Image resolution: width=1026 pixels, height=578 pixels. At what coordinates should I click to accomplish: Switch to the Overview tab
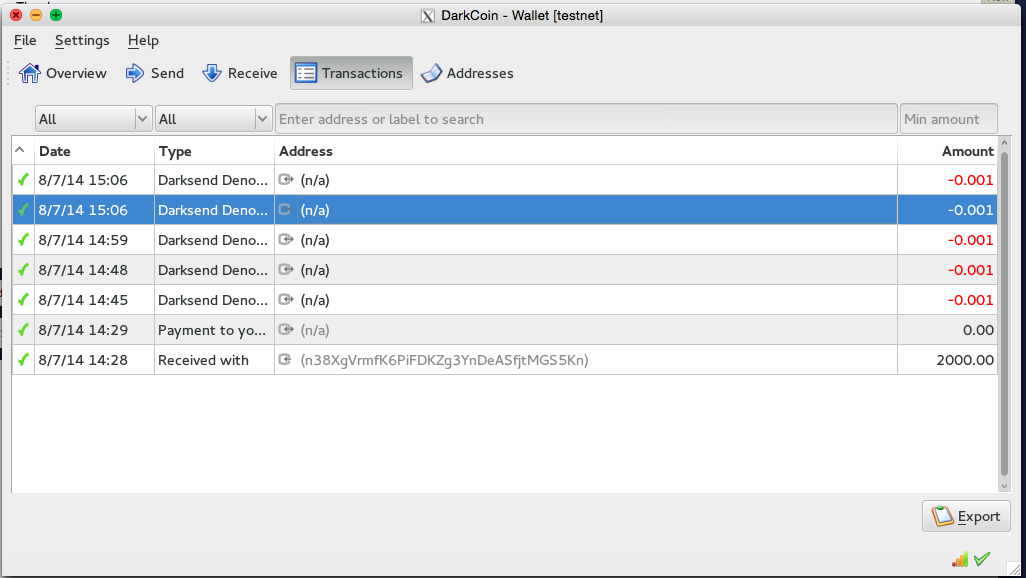tap(63, 73)
